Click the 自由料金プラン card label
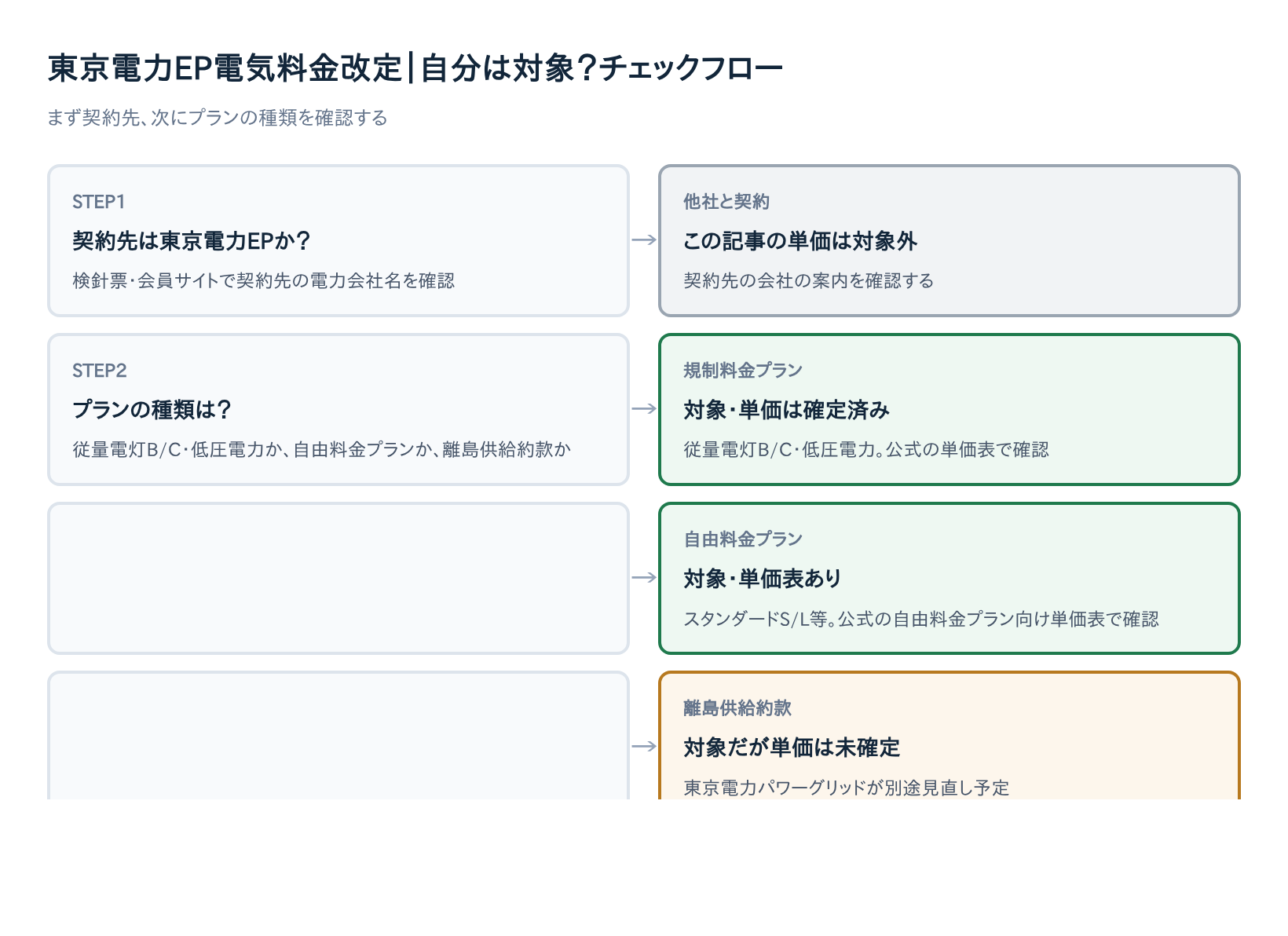This screenshot has width=1288, height=936. coord(743,539)
